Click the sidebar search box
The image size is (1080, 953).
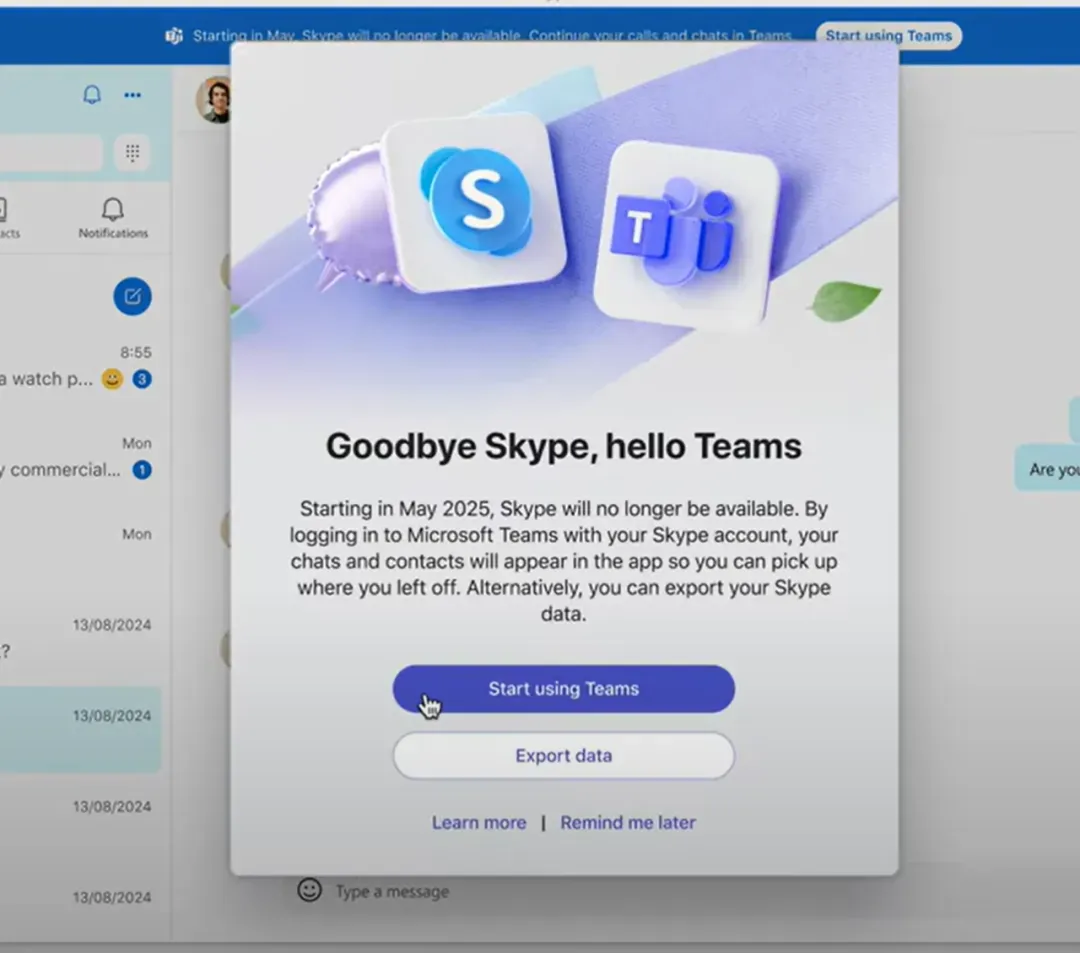[50, 152]
